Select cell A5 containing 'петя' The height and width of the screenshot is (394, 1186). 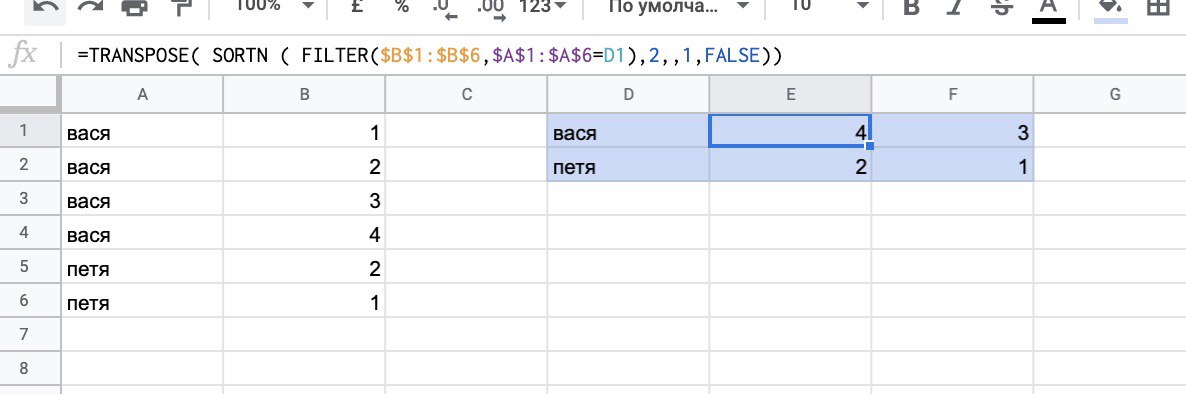coord(142,266)
